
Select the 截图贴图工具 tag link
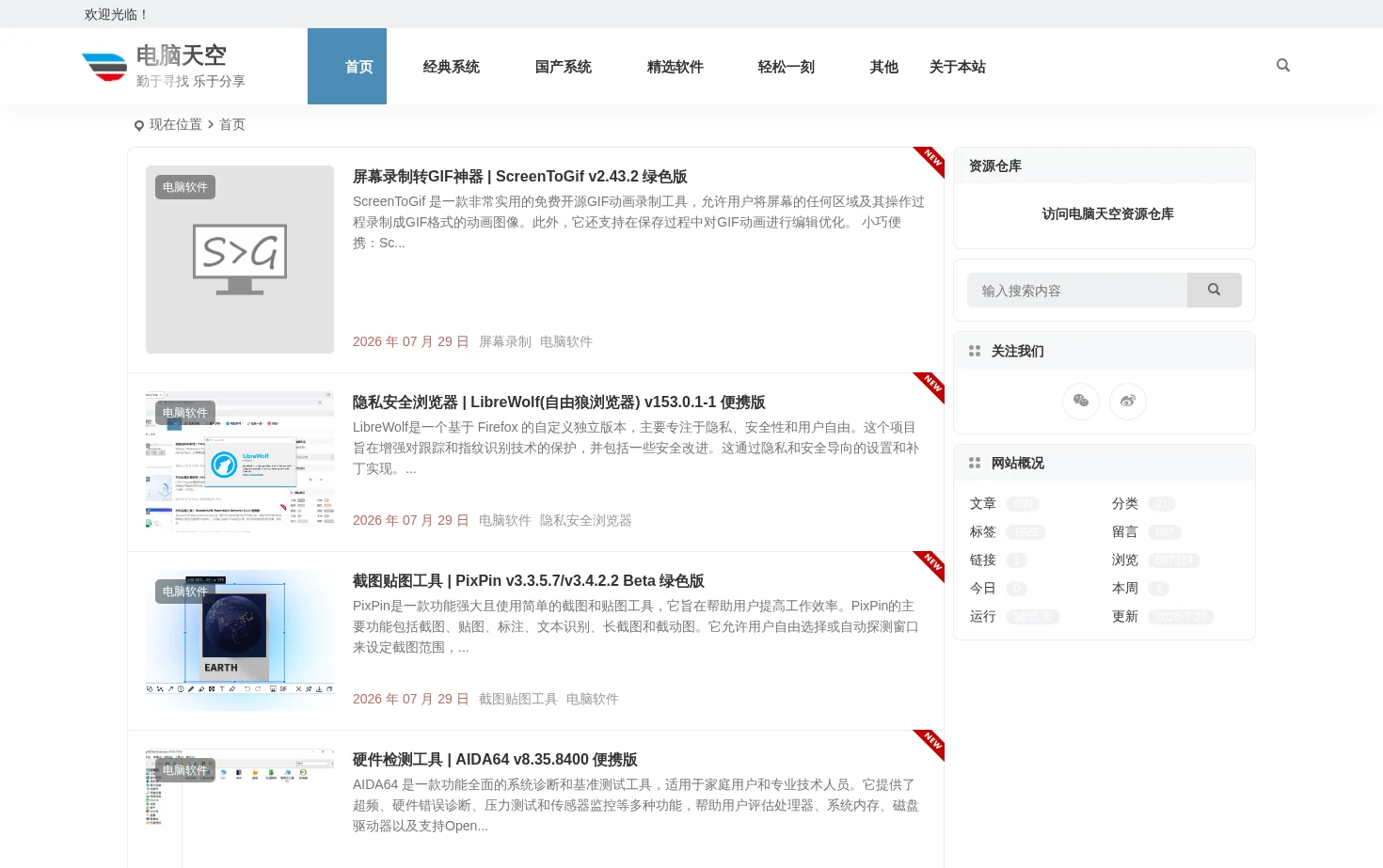coord(518,700)
